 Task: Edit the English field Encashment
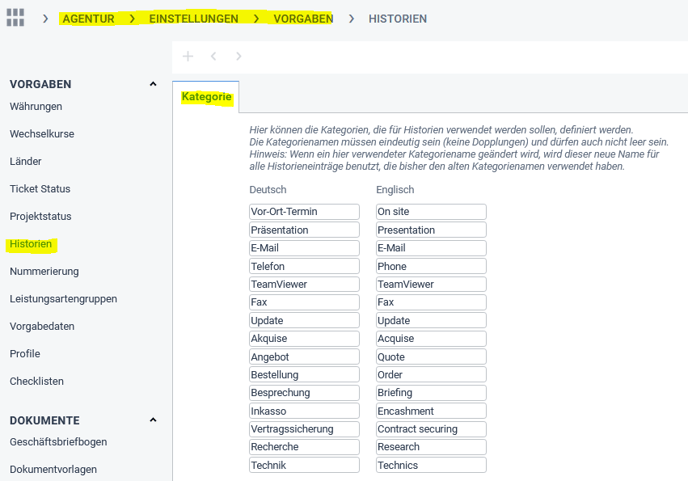point(431,411)
